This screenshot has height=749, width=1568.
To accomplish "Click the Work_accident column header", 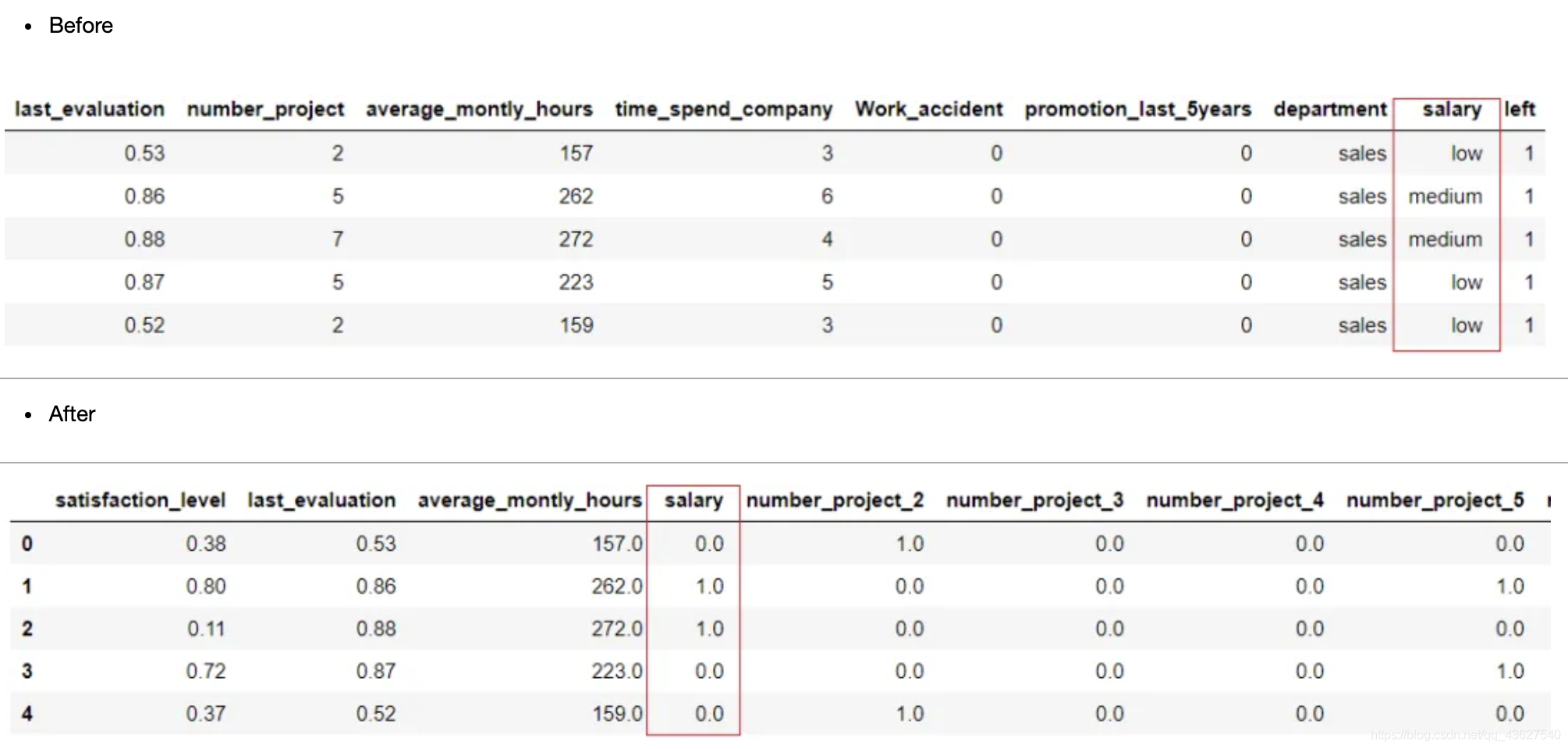I will [928, 109].
